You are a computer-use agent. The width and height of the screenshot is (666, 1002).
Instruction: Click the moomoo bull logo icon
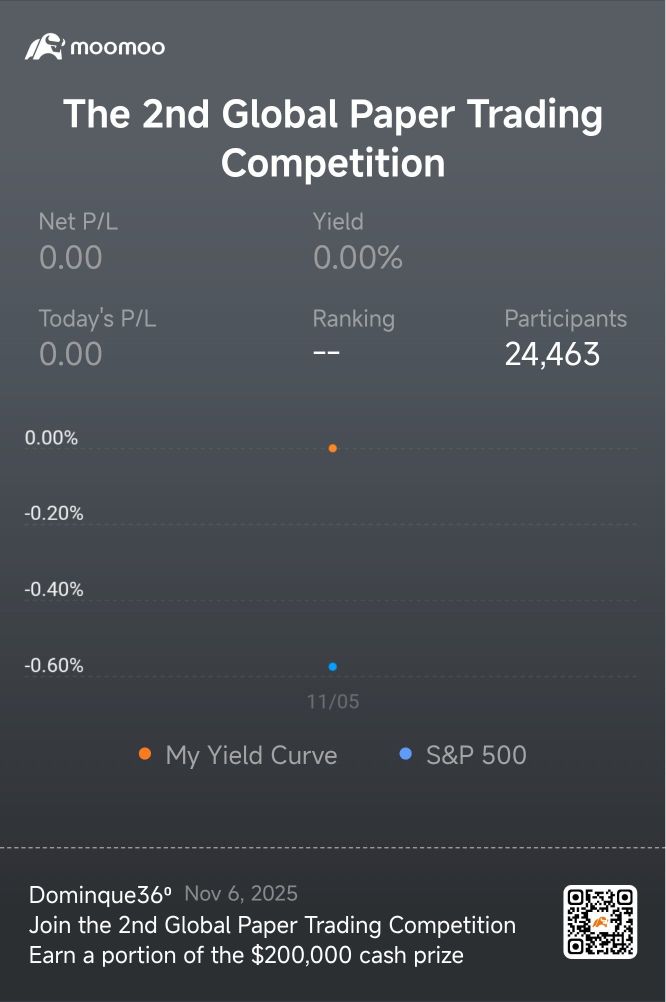45,46
